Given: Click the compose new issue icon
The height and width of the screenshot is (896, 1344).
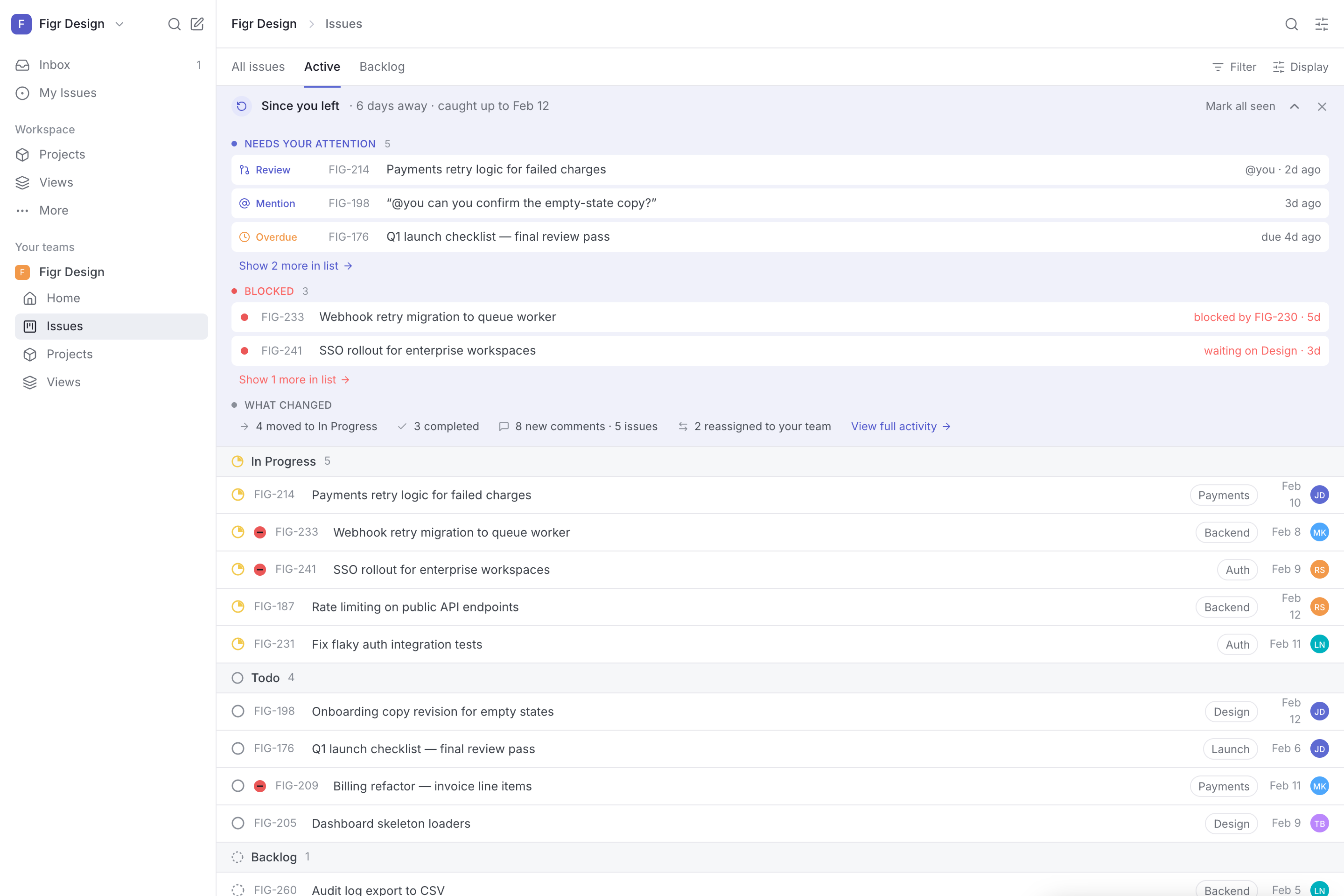Looking at the screenshot, I should [x=197, y=24].
